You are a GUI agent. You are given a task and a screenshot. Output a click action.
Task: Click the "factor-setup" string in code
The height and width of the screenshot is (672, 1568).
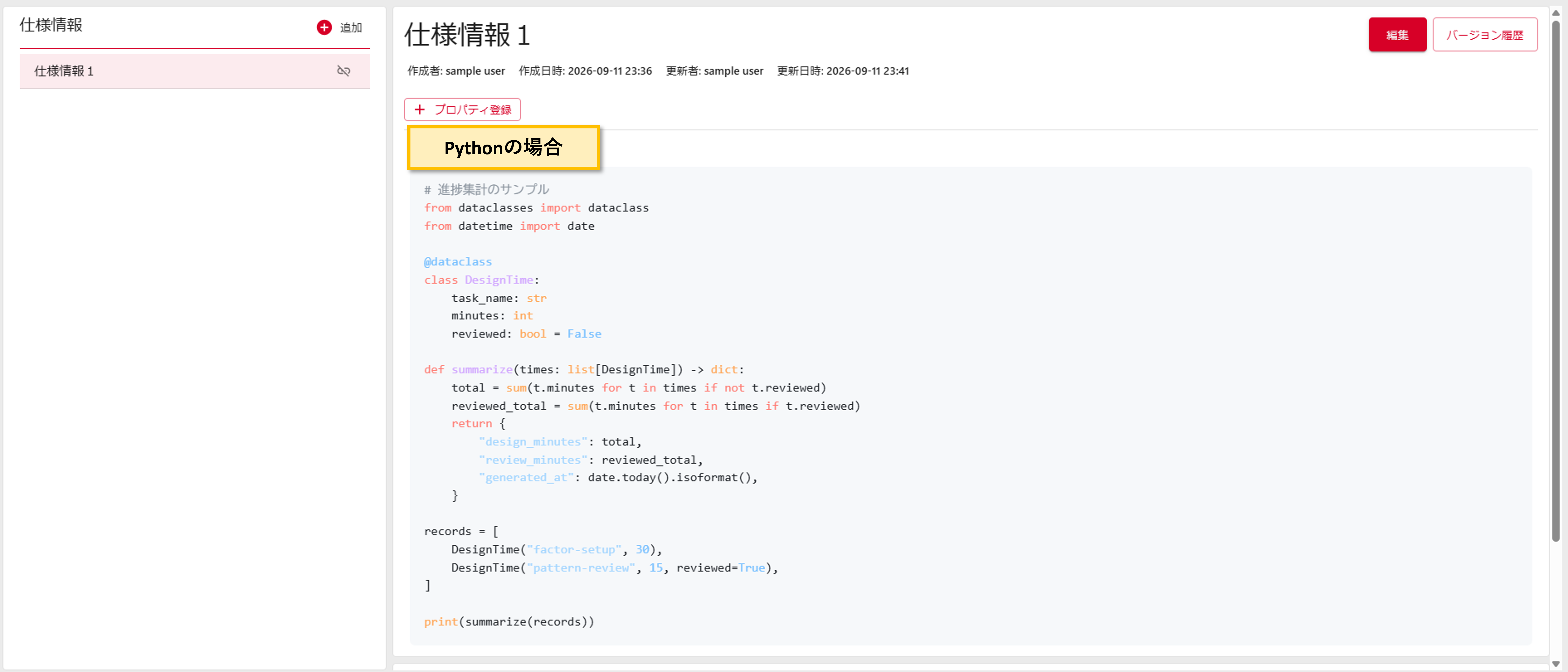574,550
